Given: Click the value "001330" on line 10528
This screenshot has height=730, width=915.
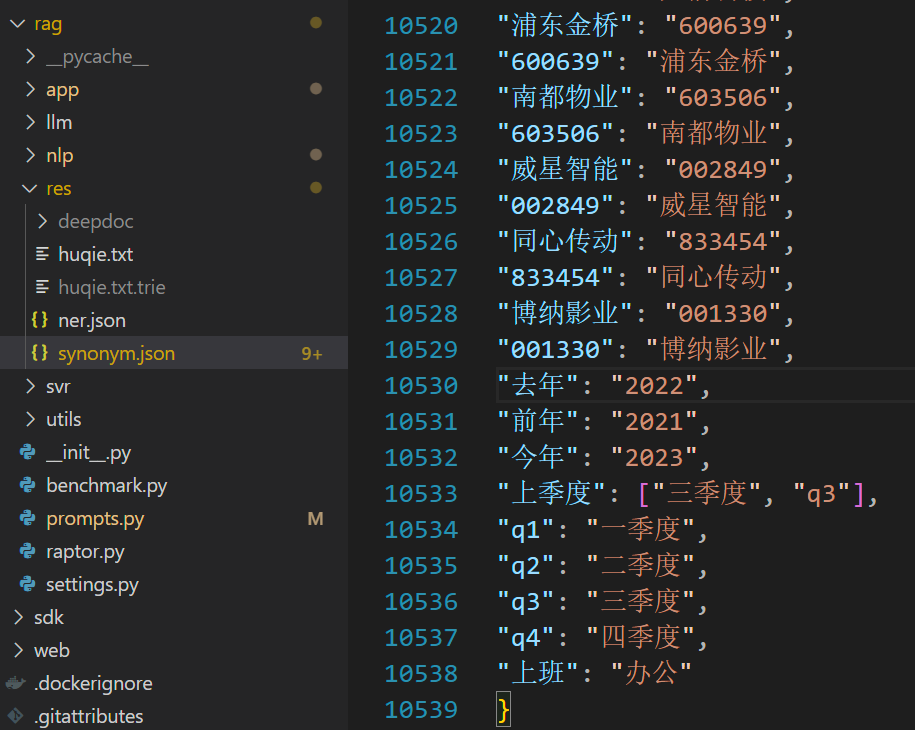Looking at the screenshot, I should tap(722, 314).
